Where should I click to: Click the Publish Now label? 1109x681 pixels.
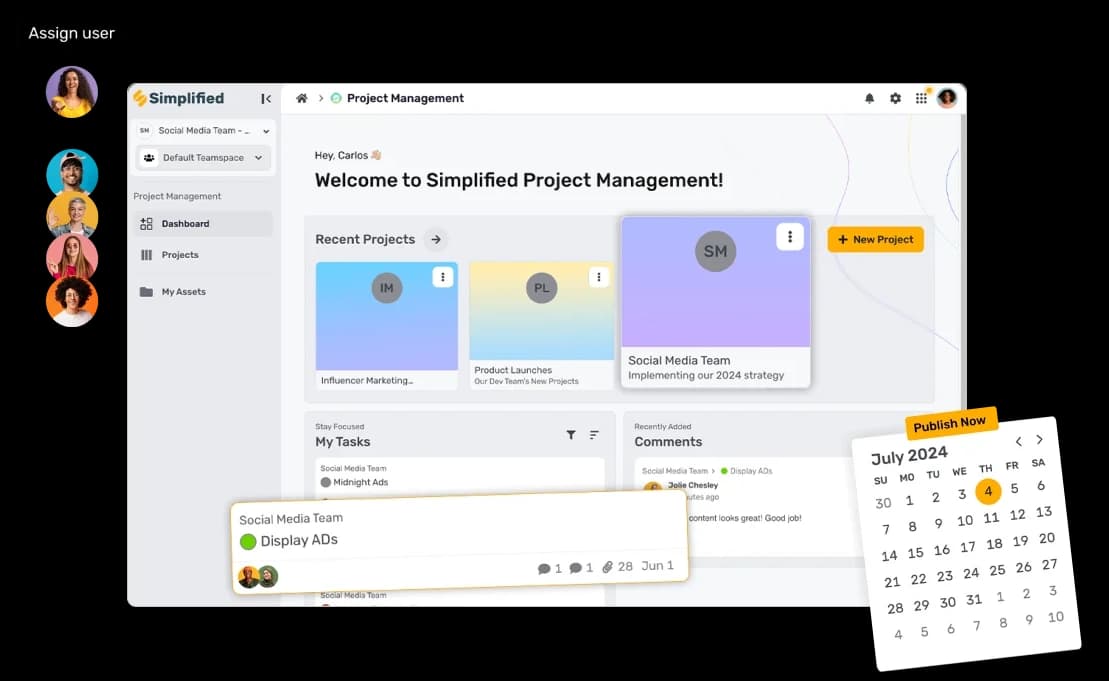point(950,423)
